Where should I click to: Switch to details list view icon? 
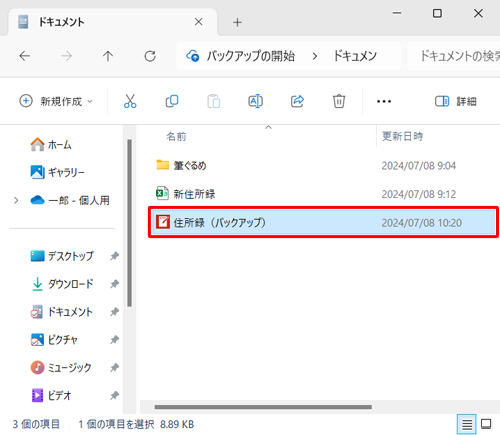(467, 424)
